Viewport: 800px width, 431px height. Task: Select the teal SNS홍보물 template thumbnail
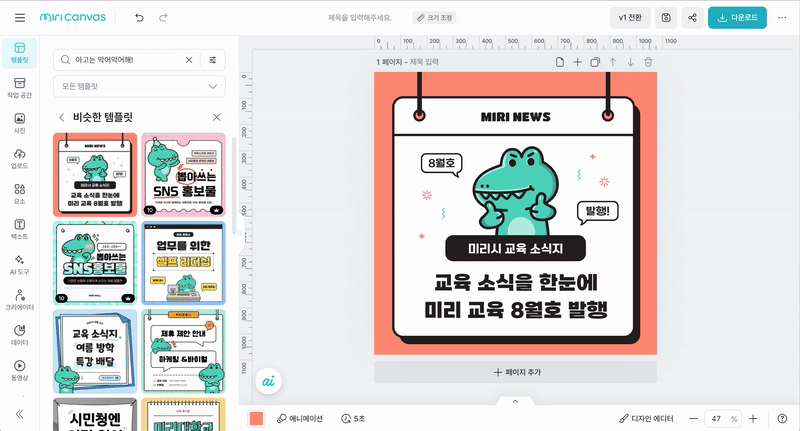[x=95, y=263]
